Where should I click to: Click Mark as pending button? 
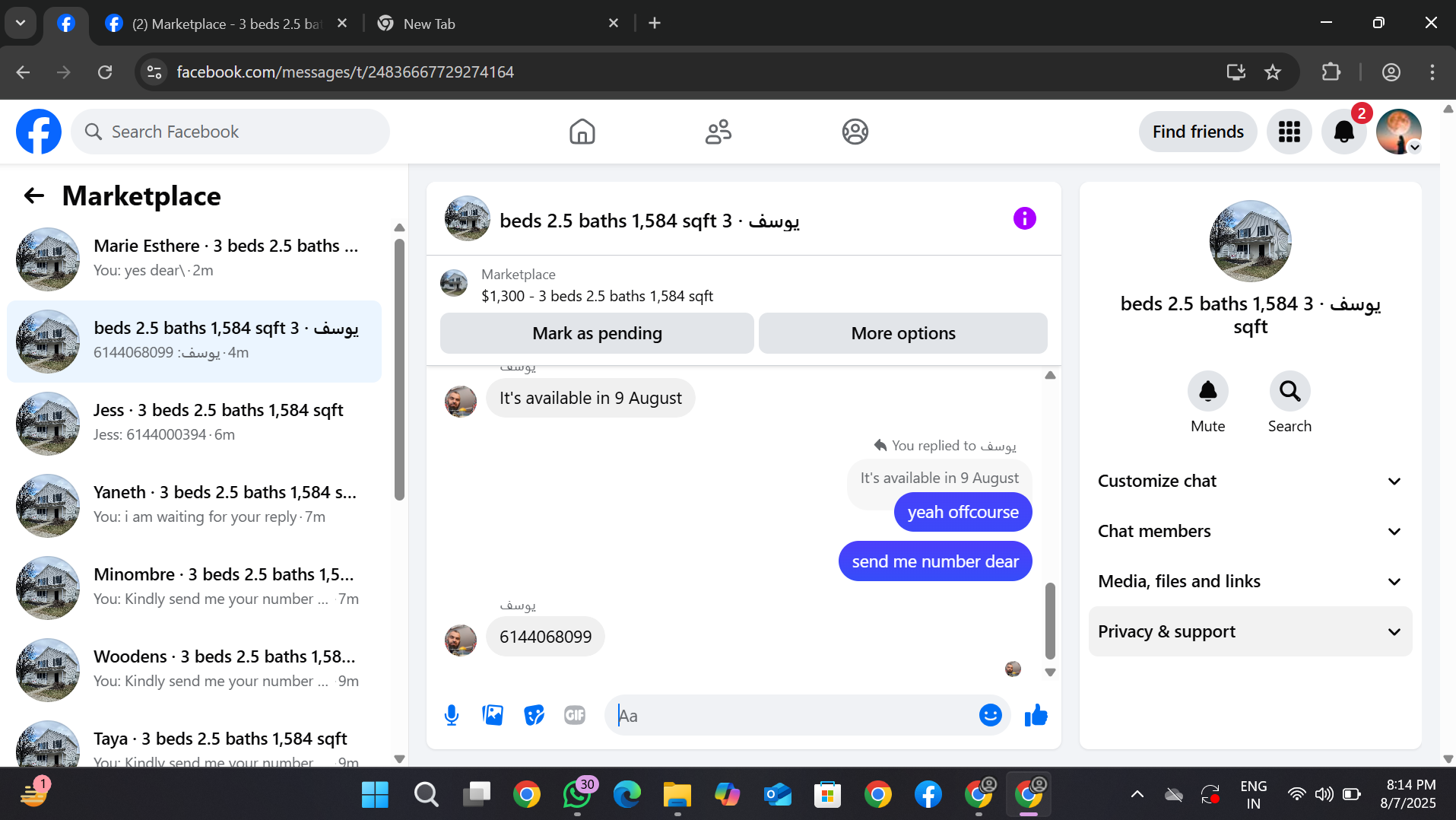pyautogui.click(x=597, y=333)
